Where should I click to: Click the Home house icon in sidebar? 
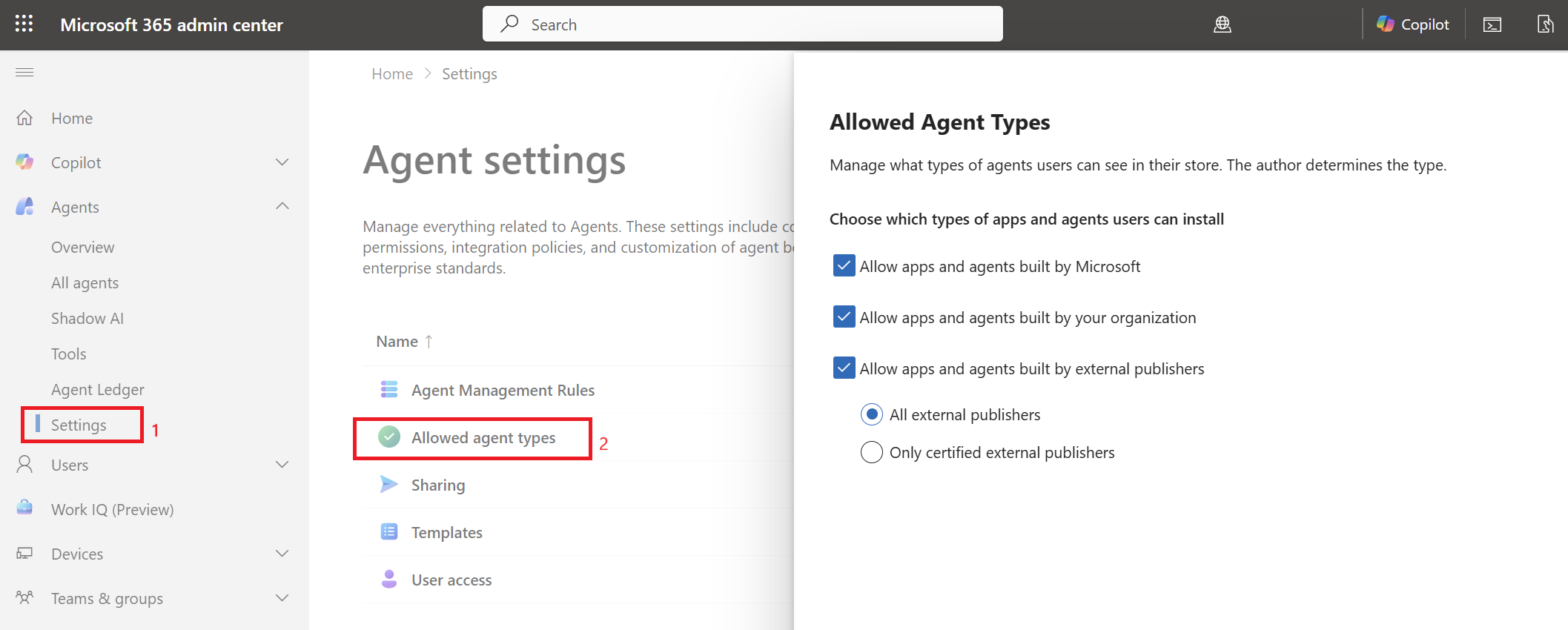coord(24,118)
